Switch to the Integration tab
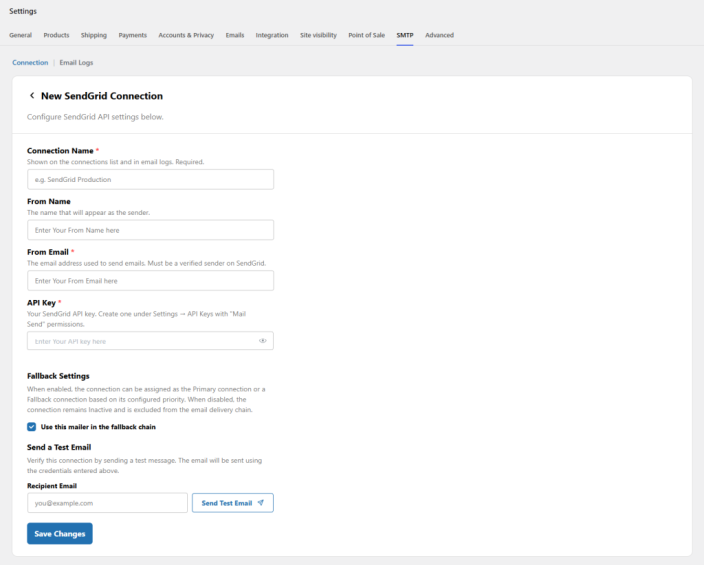704x565 pixels. (272, 35)
